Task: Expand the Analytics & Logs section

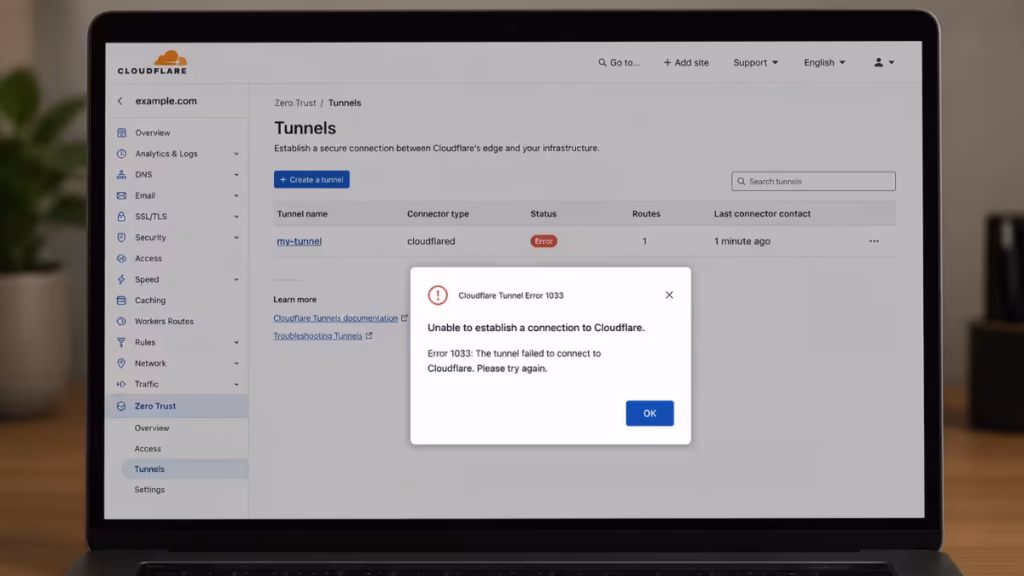Action: (x=236, y=154)
